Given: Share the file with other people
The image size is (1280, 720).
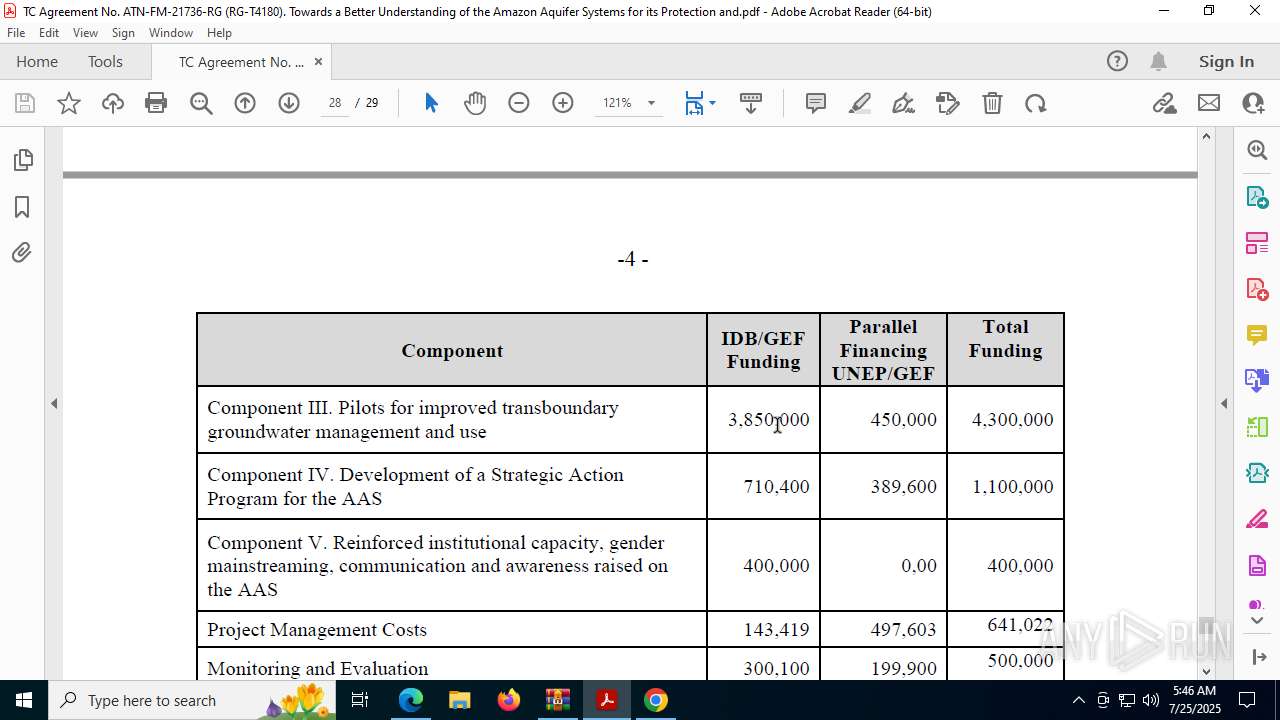Looking at the screenshot, I should [x=1253, y=103].
